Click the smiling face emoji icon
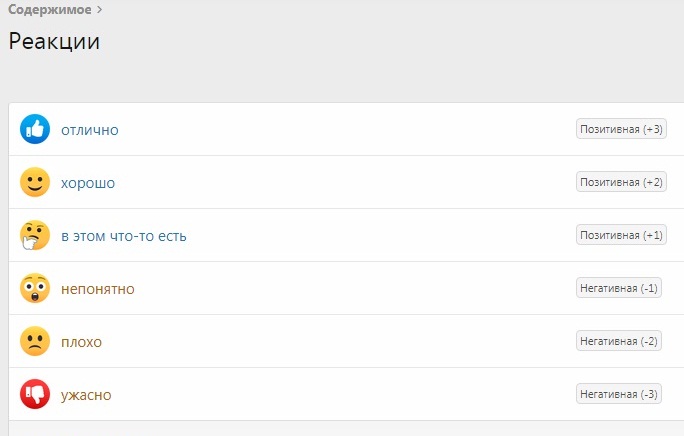 click(x=35, y=182)
